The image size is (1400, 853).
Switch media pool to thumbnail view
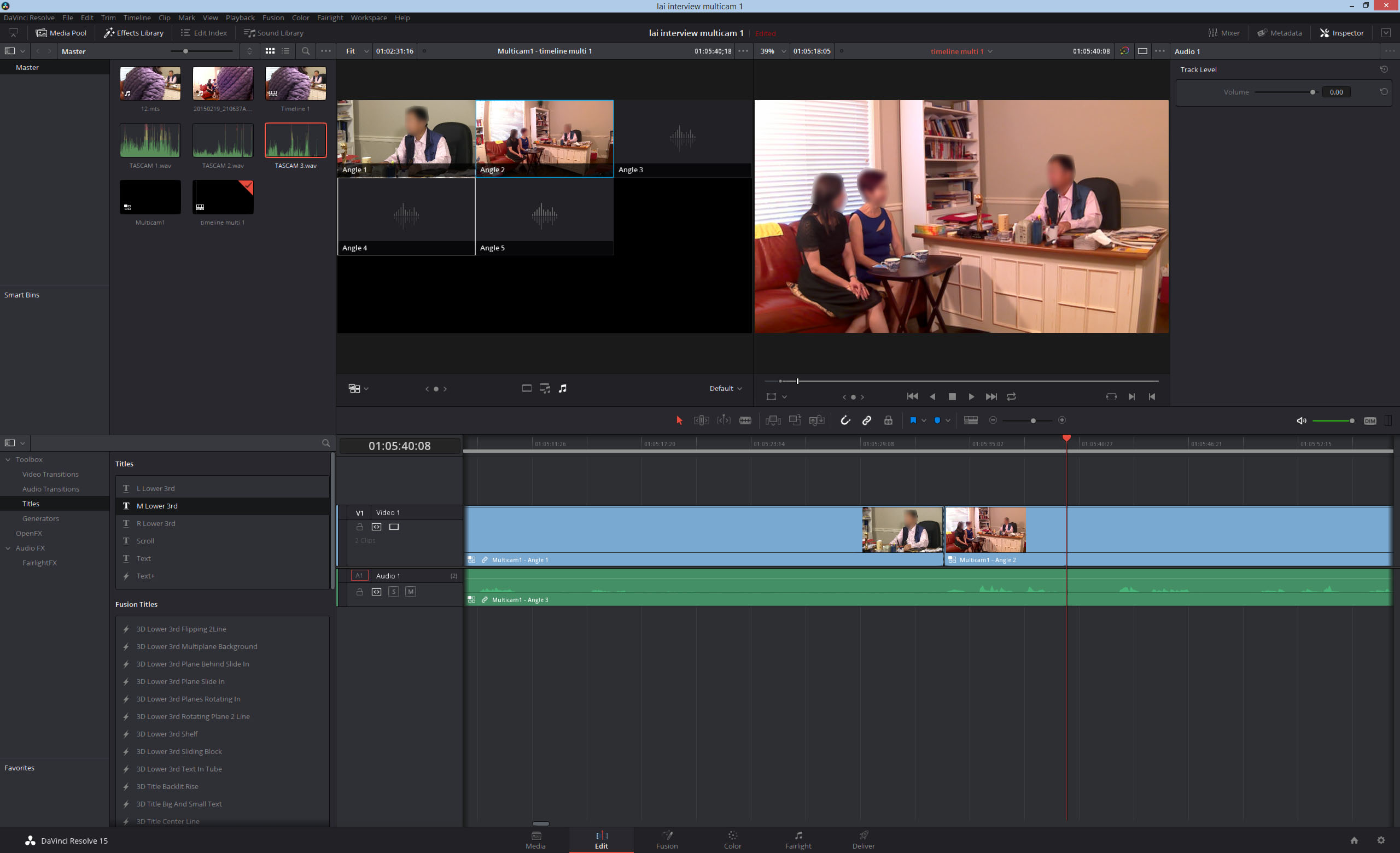click(270, 51)
